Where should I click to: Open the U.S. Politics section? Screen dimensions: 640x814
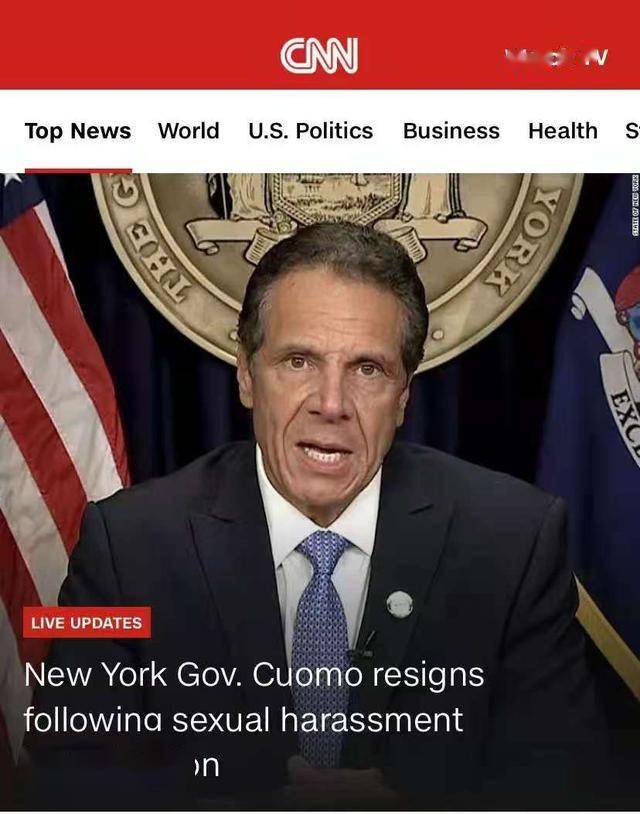pyautogui.click(x=310, y=131)
